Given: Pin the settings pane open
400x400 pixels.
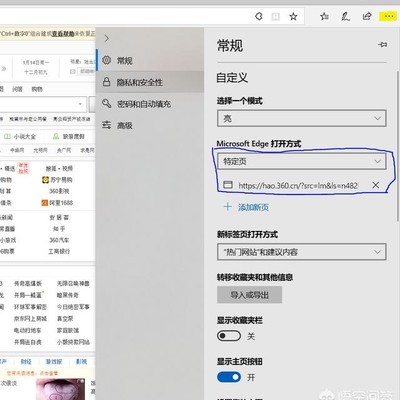Looking at the screenshot, I should [383, 44].
